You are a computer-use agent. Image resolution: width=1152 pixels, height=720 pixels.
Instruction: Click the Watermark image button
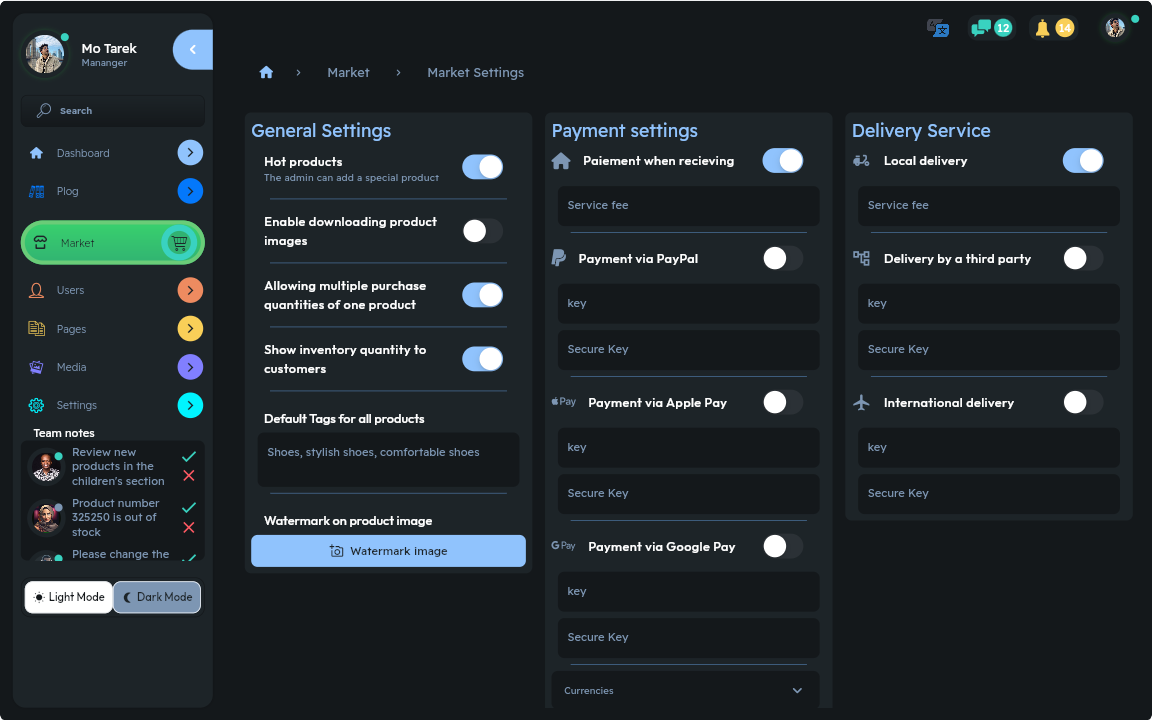(x=388, y=551)
